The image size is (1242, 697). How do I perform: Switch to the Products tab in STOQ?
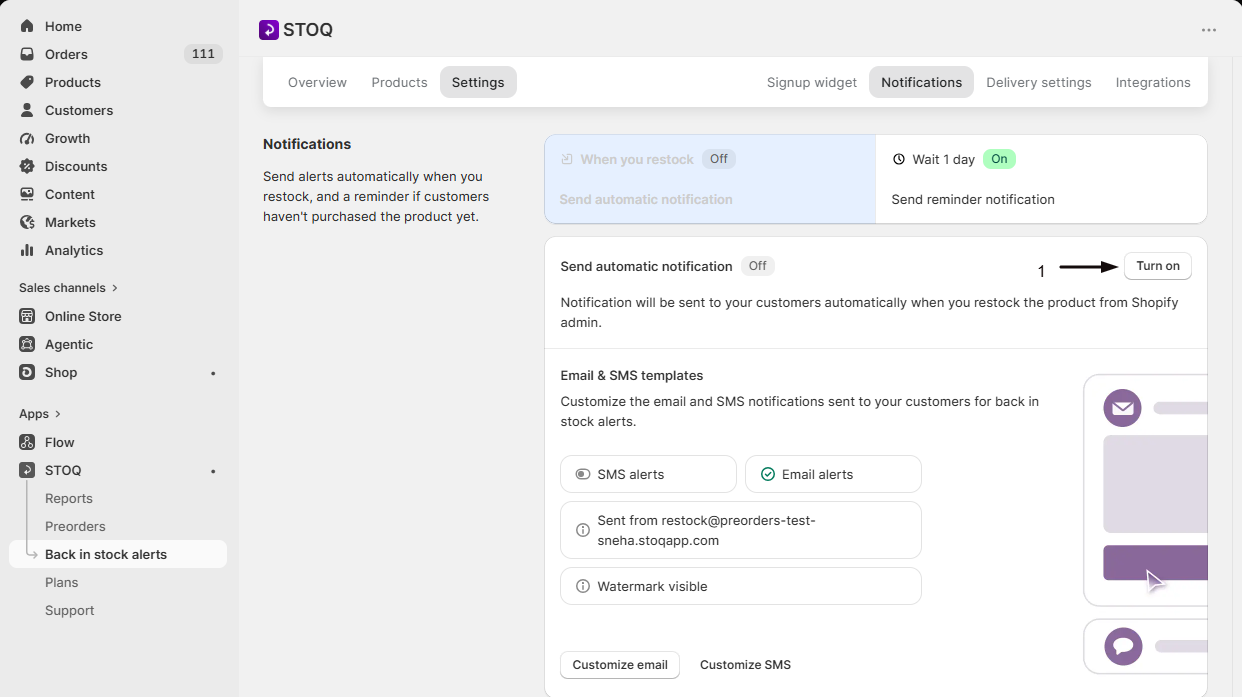point(399,82)
